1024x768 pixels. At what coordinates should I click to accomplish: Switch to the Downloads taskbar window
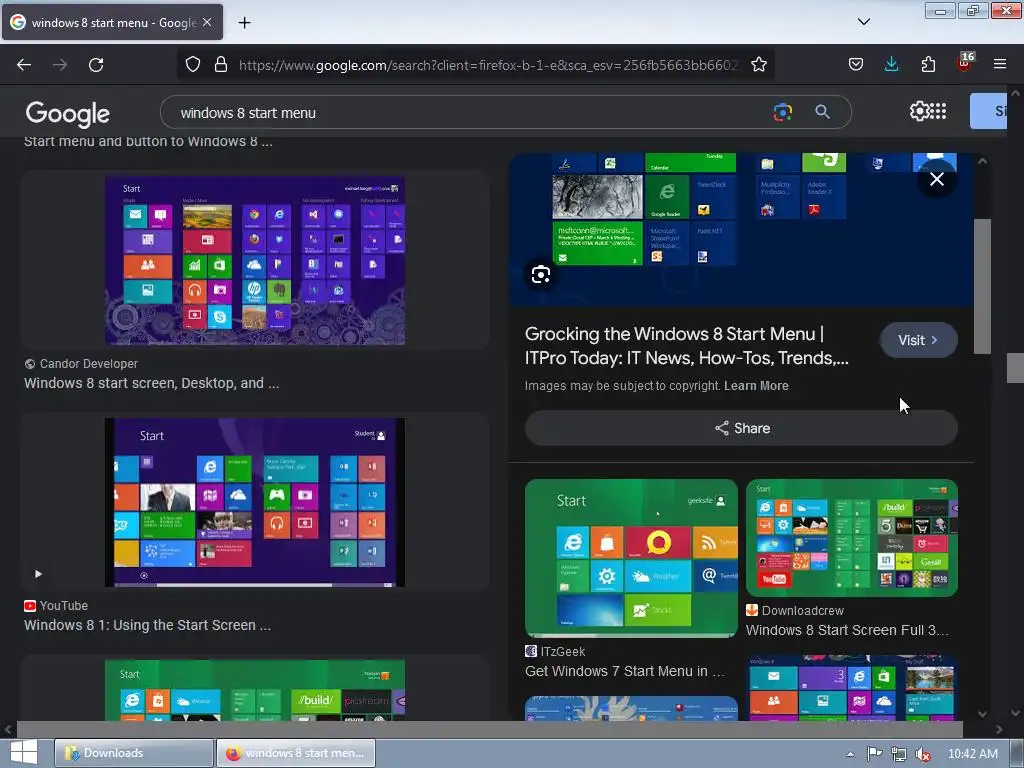[x=133, y=753]
